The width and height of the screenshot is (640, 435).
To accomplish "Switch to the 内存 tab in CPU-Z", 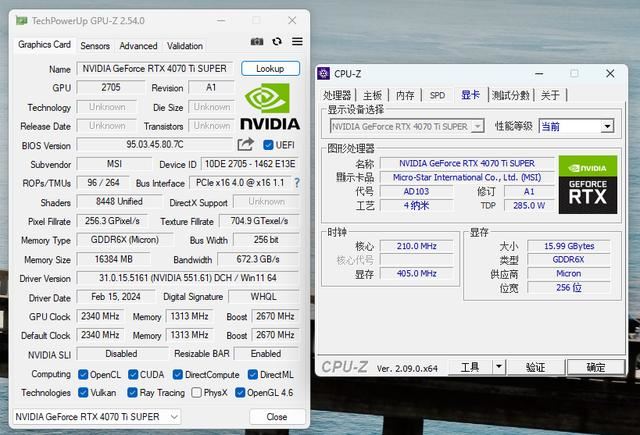I will [405, 95].
